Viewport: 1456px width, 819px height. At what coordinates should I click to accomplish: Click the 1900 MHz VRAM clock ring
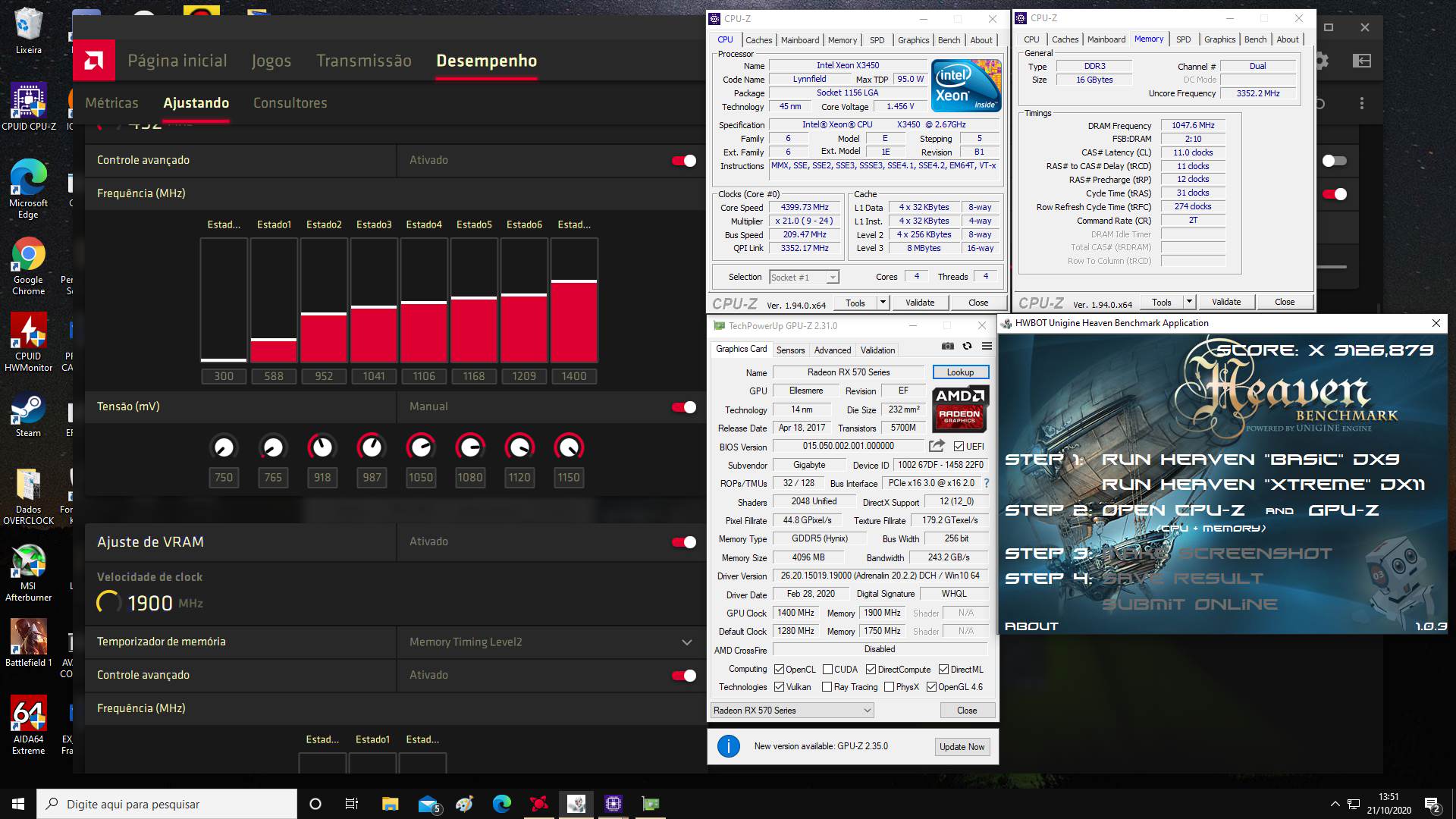tap(108, 603)
